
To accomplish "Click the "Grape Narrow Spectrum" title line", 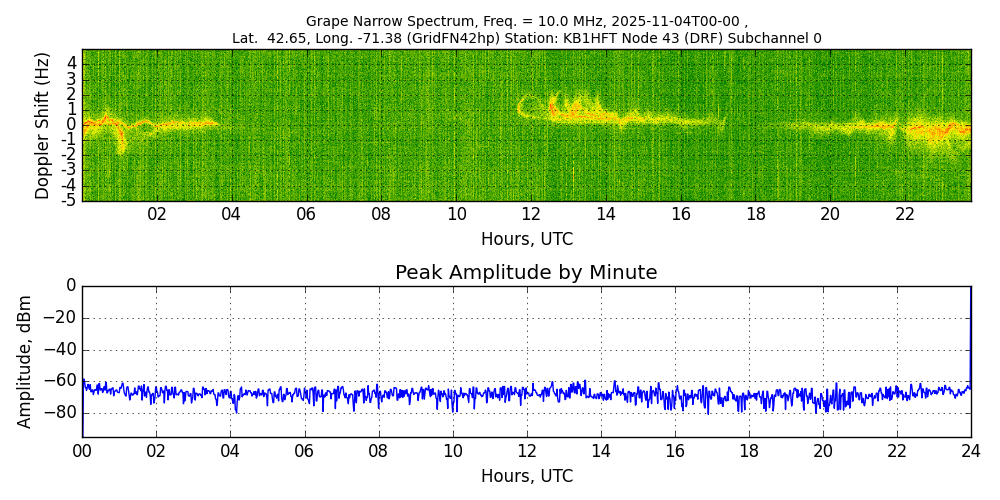I will click(526, 21).
